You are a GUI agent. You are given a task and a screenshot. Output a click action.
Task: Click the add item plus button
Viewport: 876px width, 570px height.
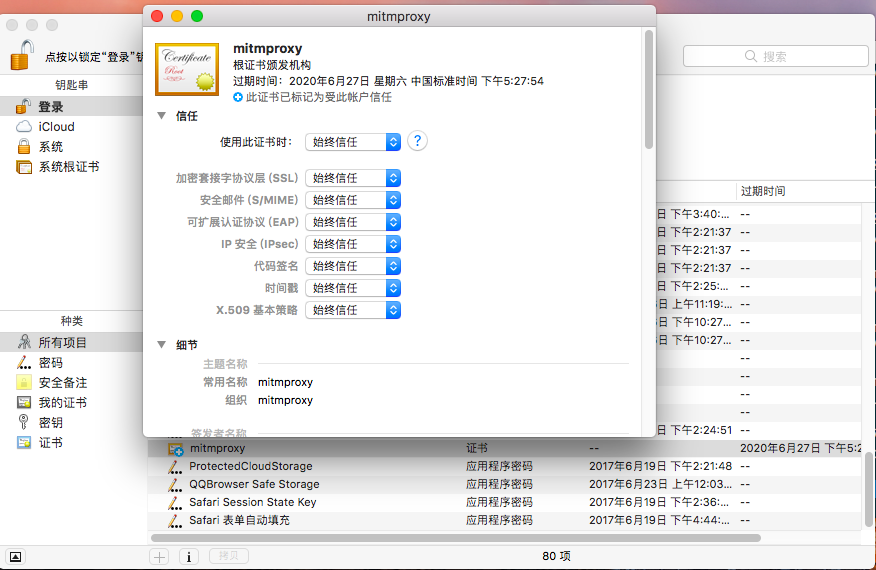159,557
